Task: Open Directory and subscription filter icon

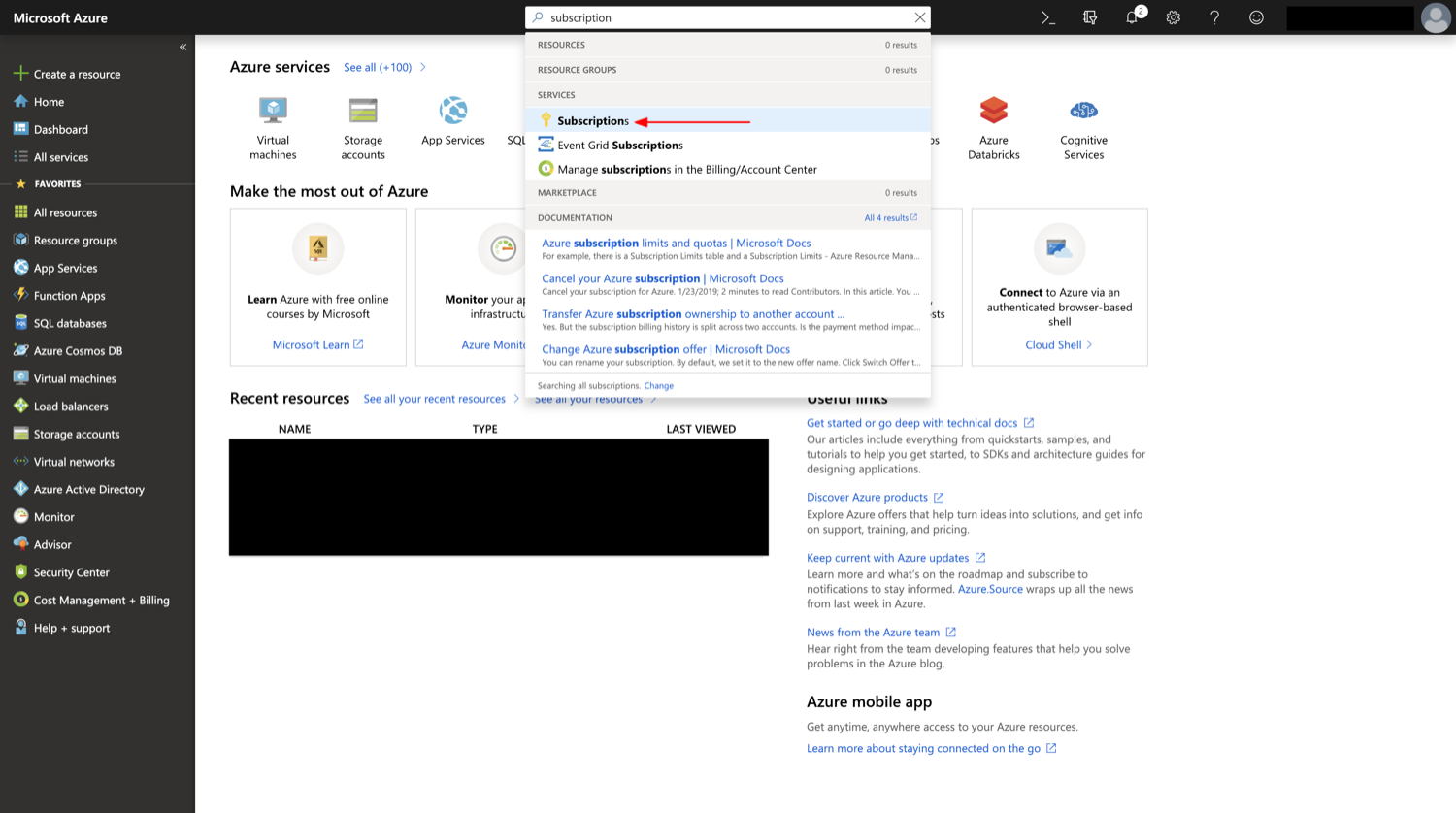Action: pos(1090,17)
